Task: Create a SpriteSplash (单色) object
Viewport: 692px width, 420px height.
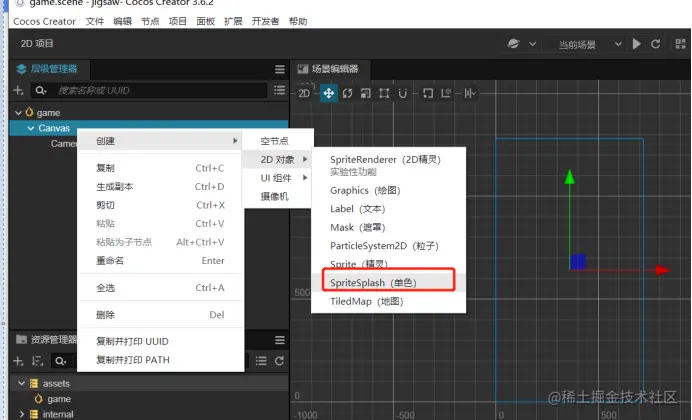Action: coord(388,283)
